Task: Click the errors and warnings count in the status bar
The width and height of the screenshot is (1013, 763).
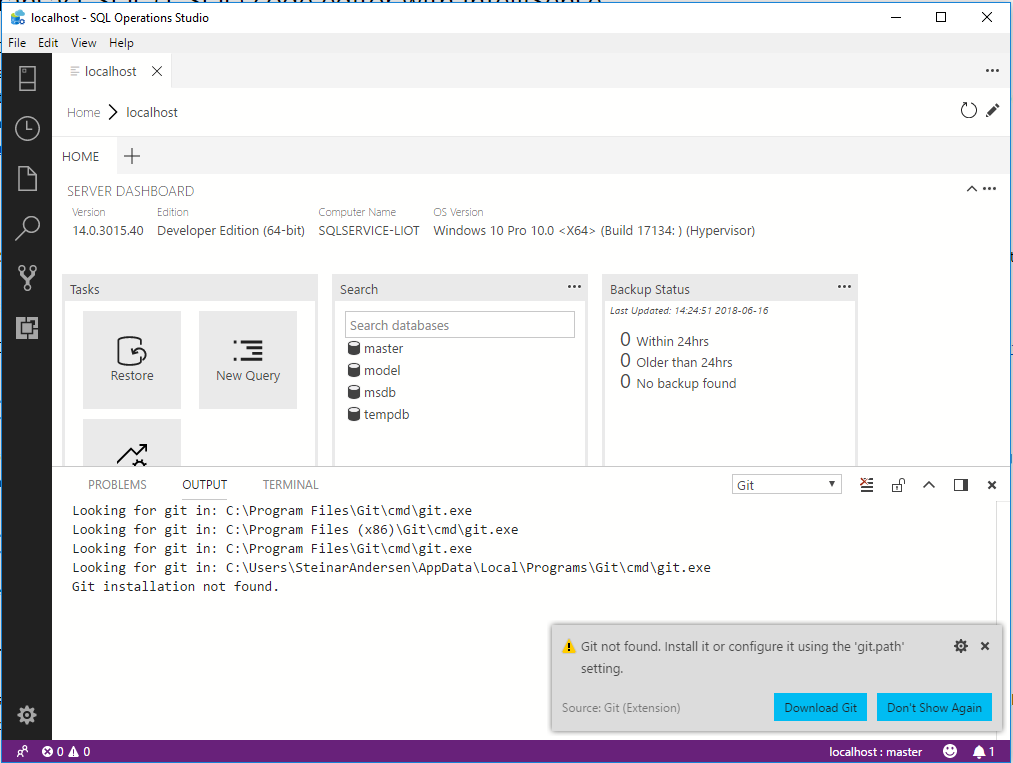Action: tap(66, 751)
